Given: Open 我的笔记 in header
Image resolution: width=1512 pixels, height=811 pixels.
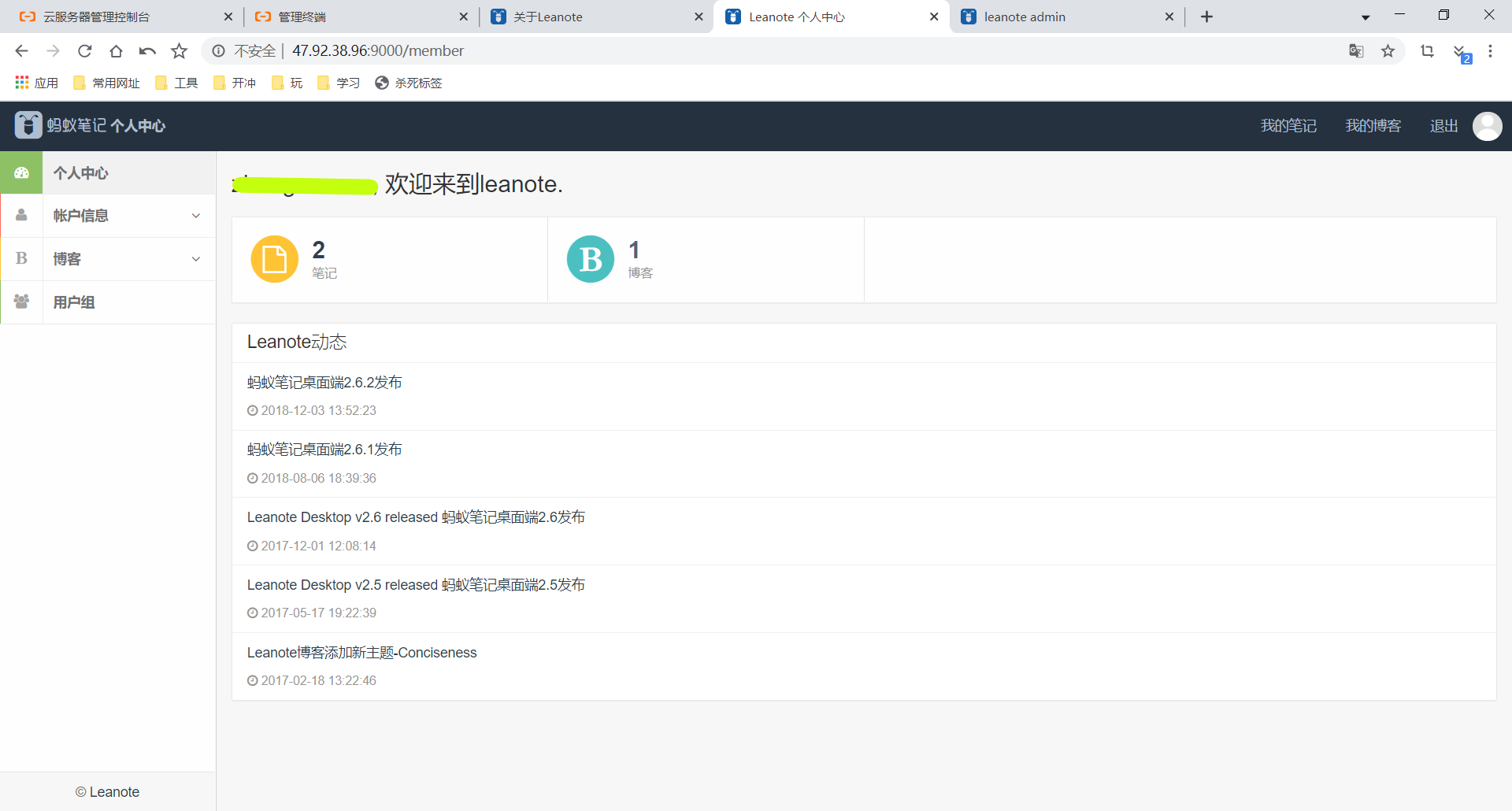Looking at the screenshot, I should click(1288, 126).
